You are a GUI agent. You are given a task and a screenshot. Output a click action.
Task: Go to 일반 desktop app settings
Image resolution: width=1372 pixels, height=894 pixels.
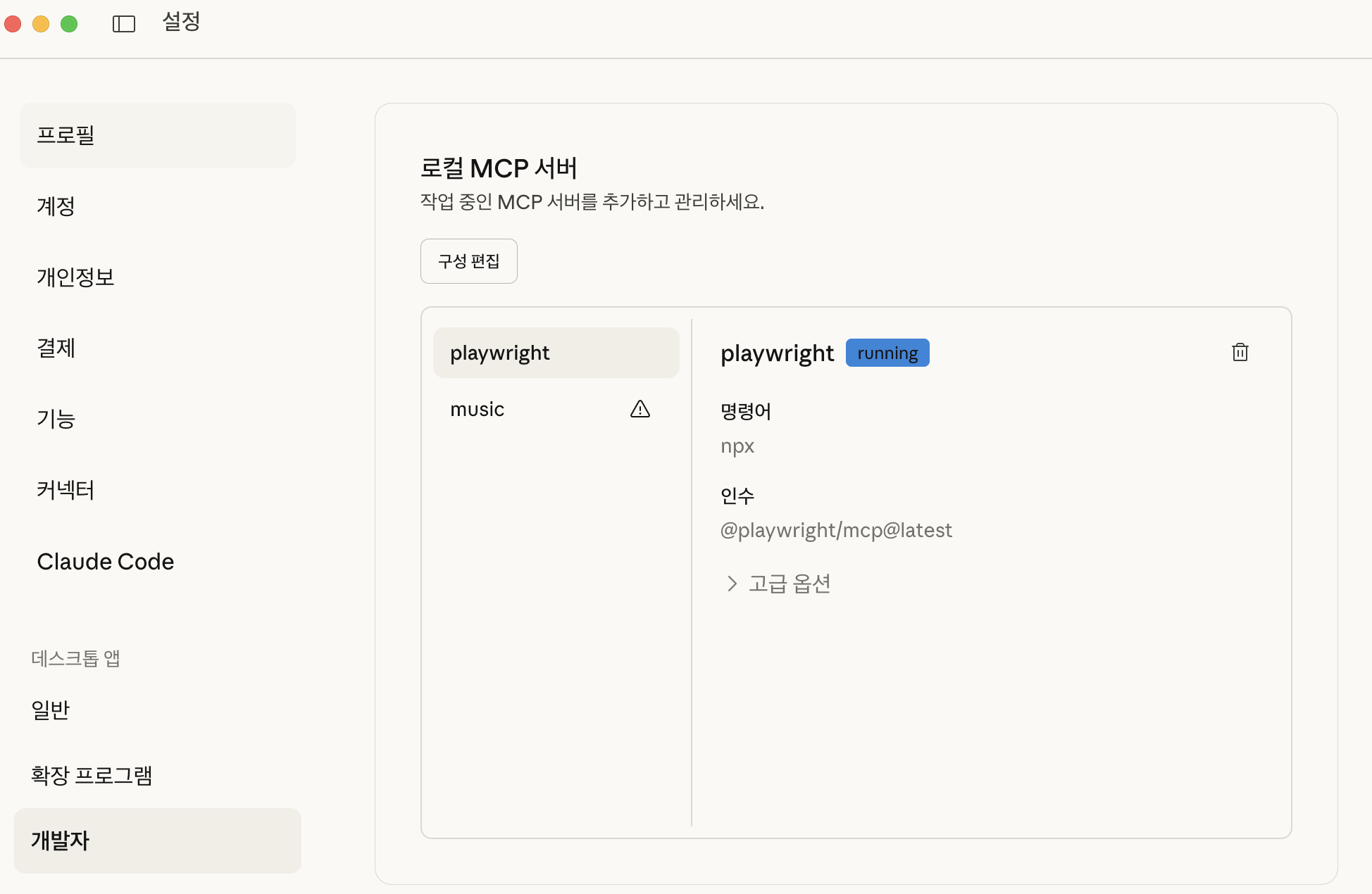[158, 710]
